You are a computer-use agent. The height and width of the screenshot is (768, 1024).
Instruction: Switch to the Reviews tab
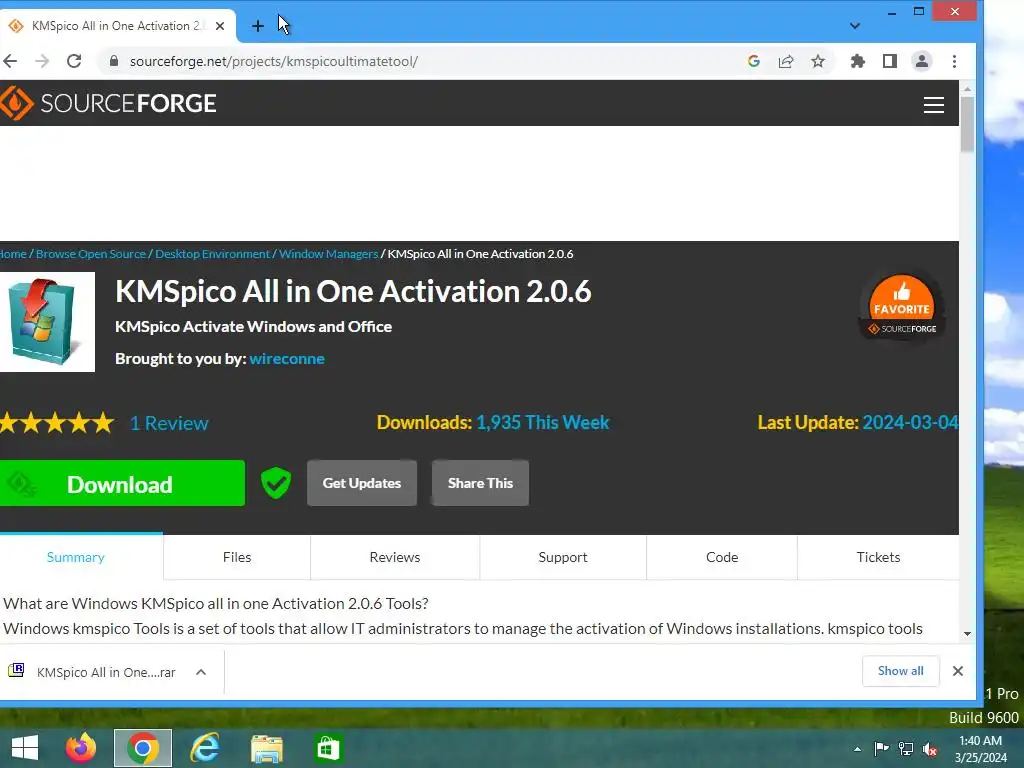(394, 557)
